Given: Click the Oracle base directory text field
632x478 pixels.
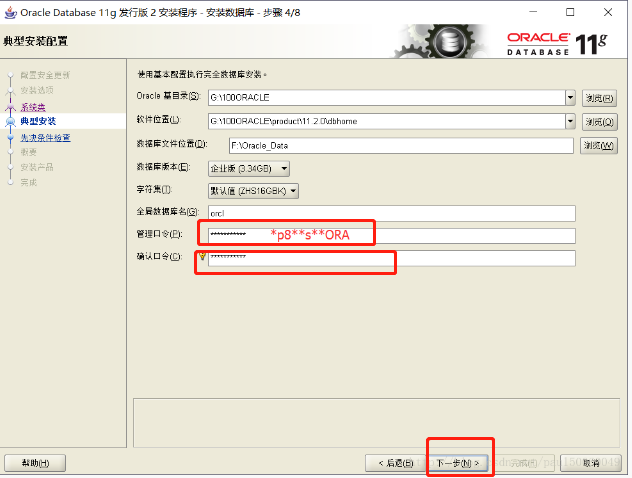Looking at the screenshot, I should pos(387,98).
